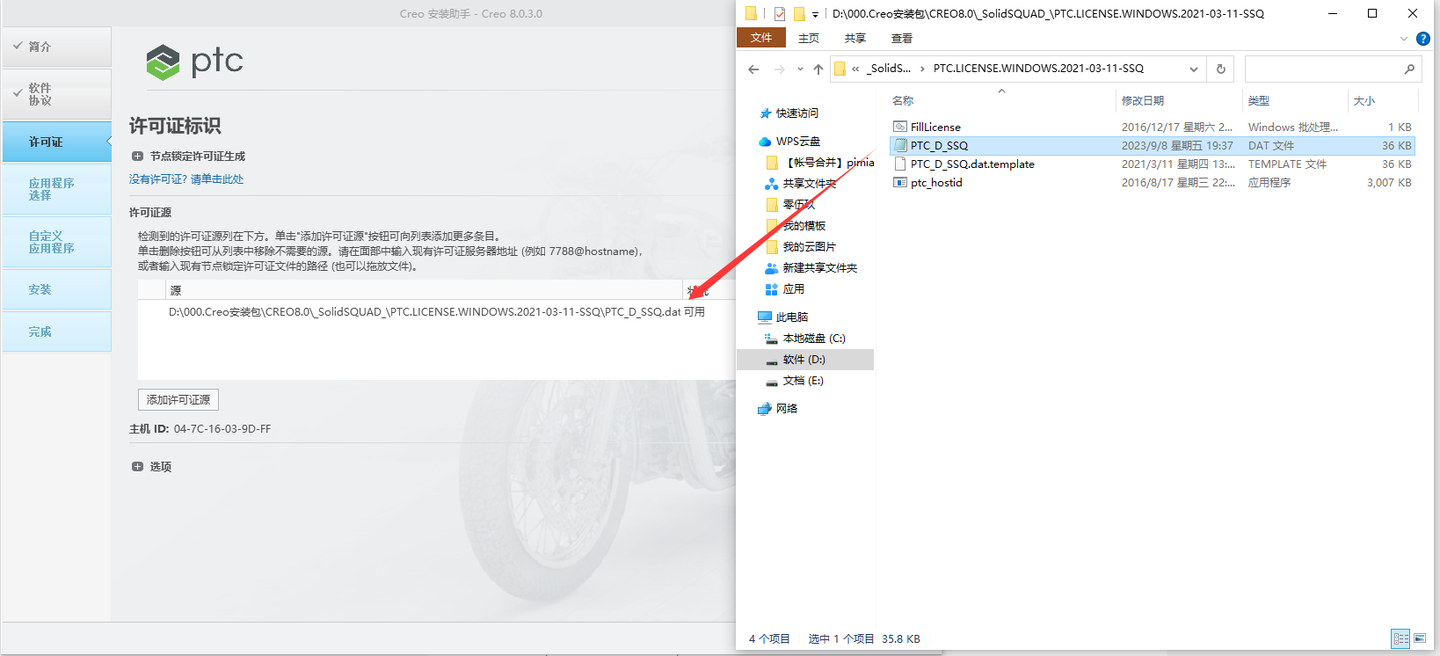Switch to the 共享 ribbon tab
The width and height of the screenshot is (1440, 656).
pyautogui.click(x=855, y=38)
